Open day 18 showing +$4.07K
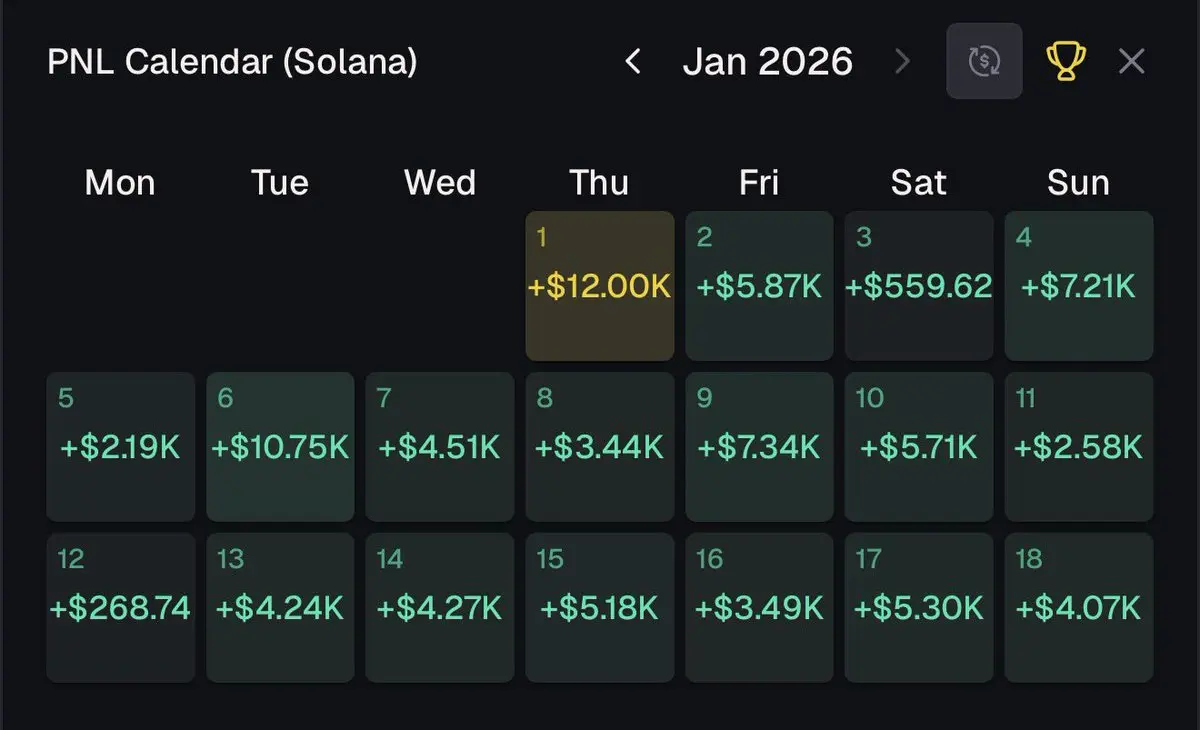This screenshot has width=1200, height=730. [x=1079, y=607]
